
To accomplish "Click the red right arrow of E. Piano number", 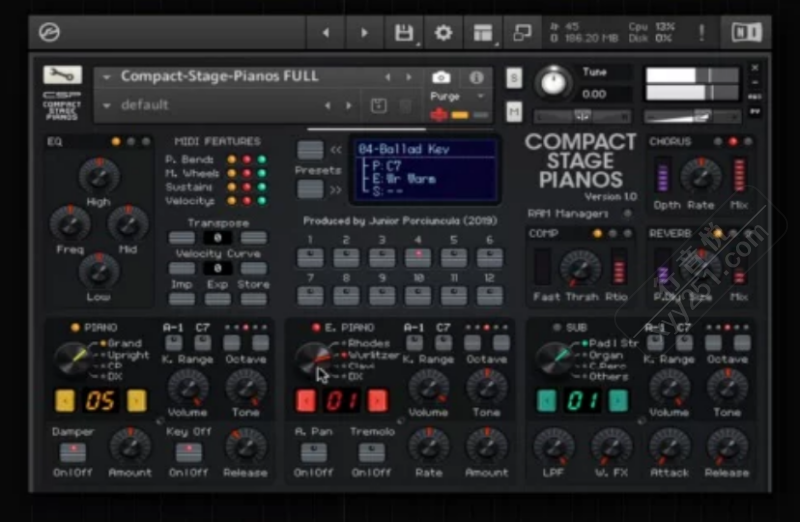I will [378, 401].
